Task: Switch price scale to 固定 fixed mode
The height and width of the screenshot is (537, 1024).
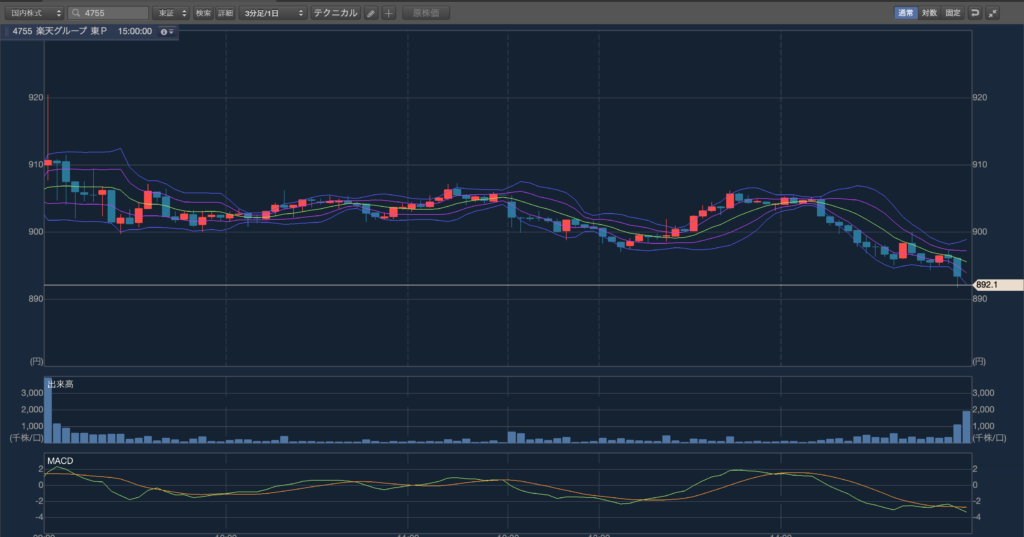Action: [x=953, y=13]
